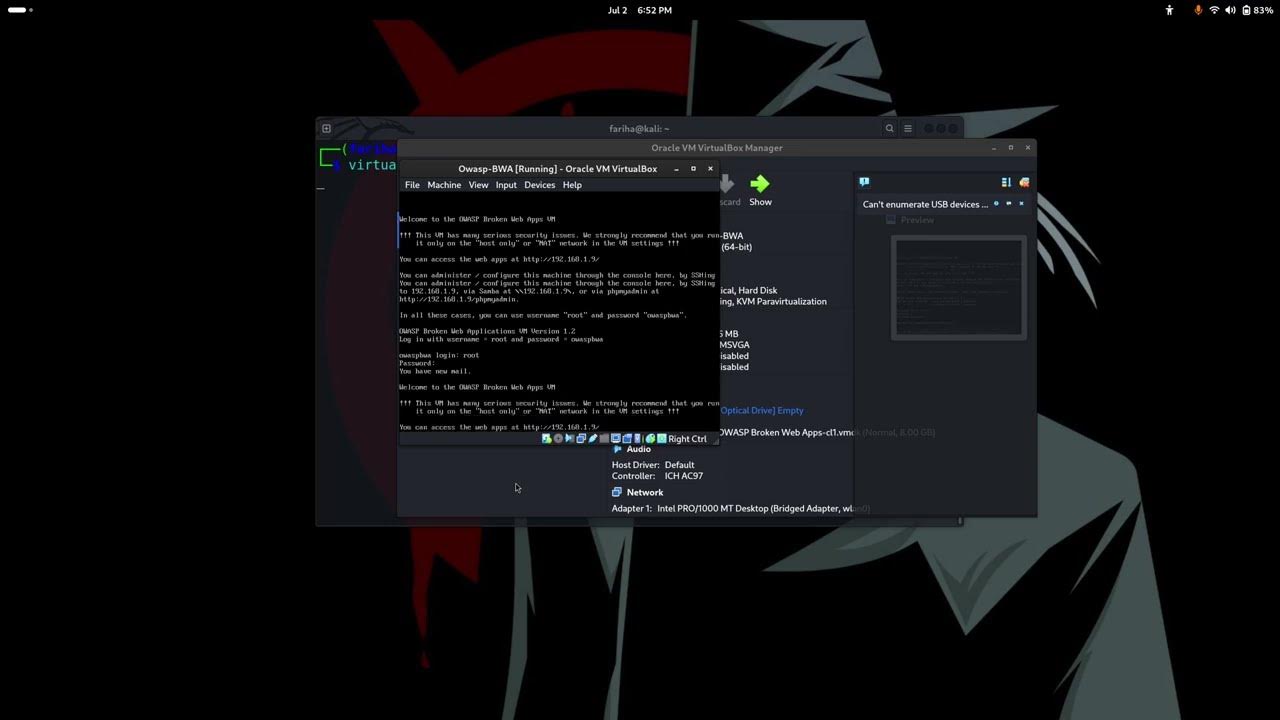
Task: Click the audio status bar icon
Action: [569, 438]
